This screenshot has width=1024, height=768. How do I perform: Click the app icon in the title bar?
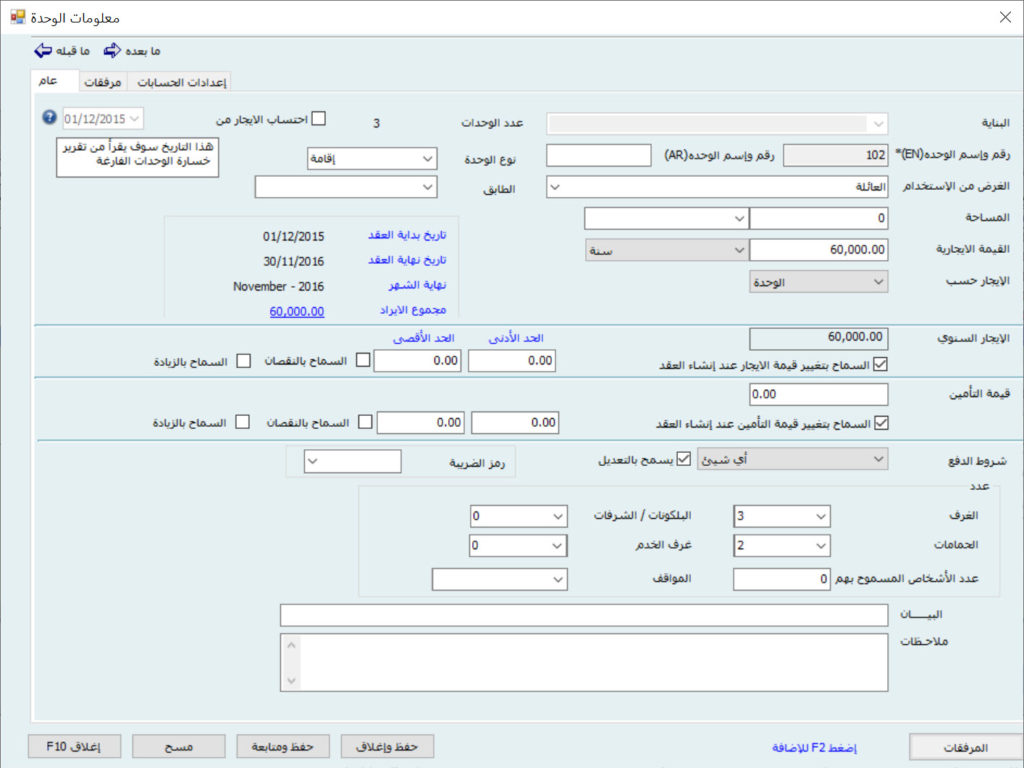point(18,16)
